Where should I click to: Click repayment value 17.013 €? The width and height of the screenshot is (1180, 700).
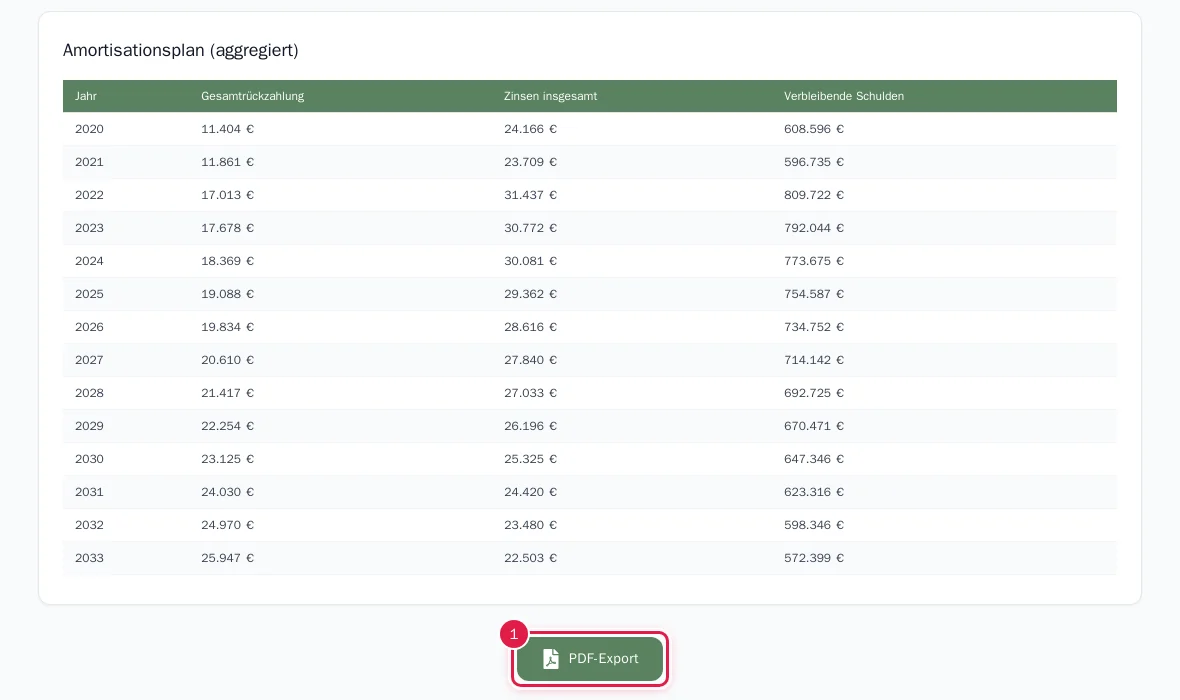pyautogui.click(x=227, y=195)
